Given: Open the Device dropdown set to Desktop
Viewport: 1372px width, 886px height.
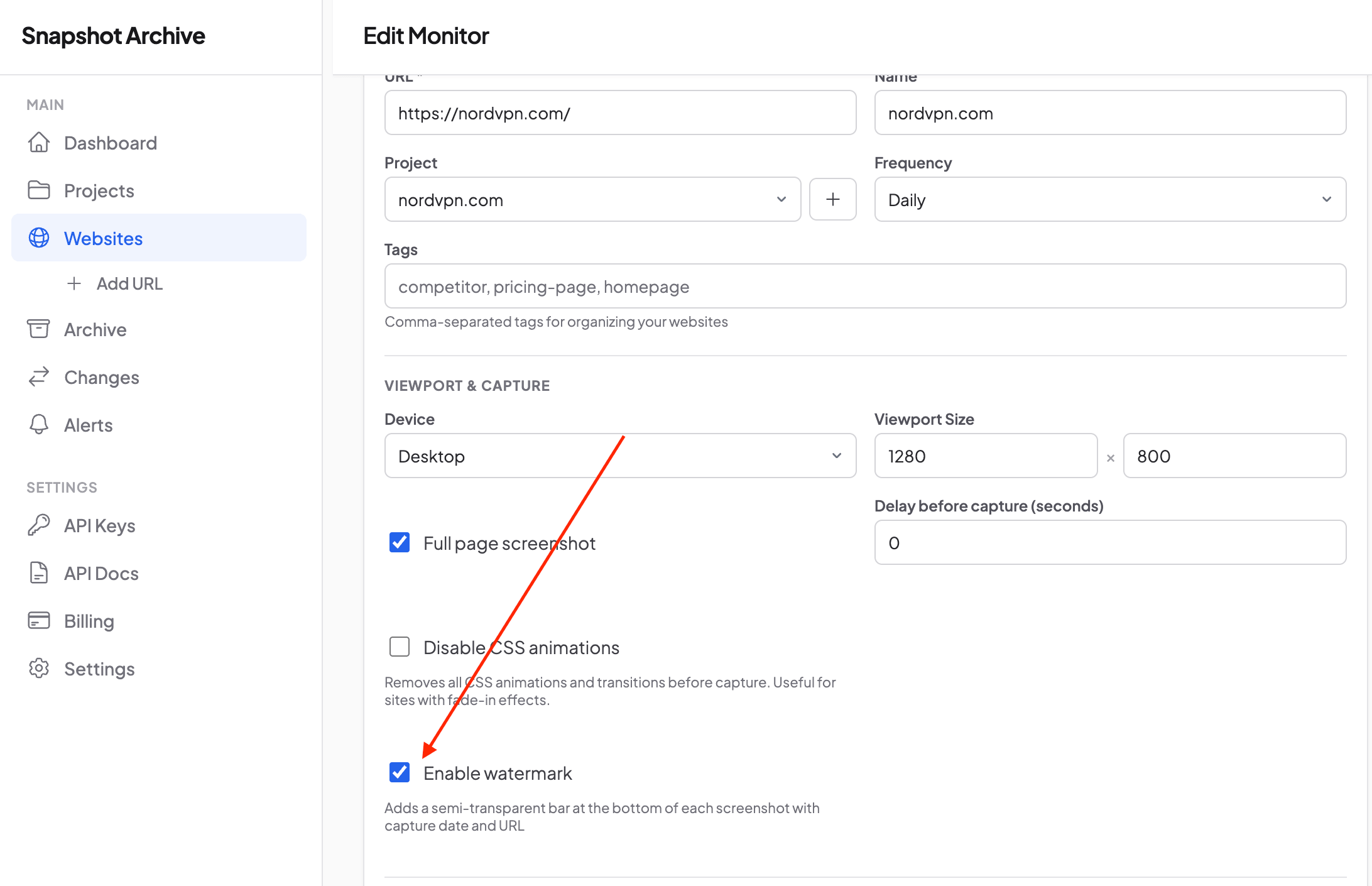Looking at the screenshot, I should [x=620, y=456].
